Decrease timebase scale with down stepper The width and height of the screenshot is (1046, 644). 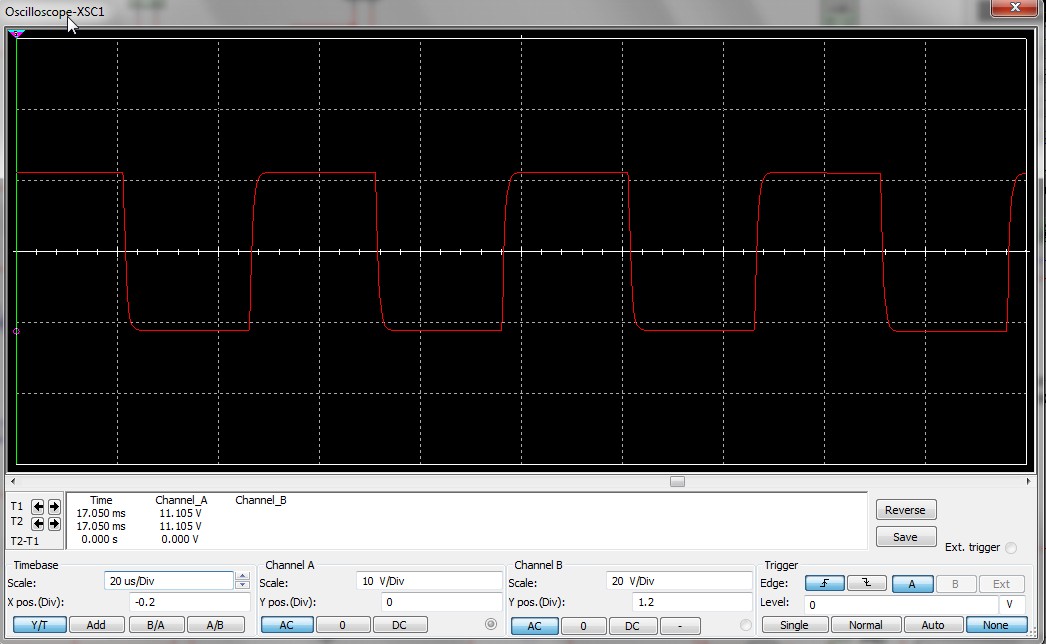click(x=242, y=585)
